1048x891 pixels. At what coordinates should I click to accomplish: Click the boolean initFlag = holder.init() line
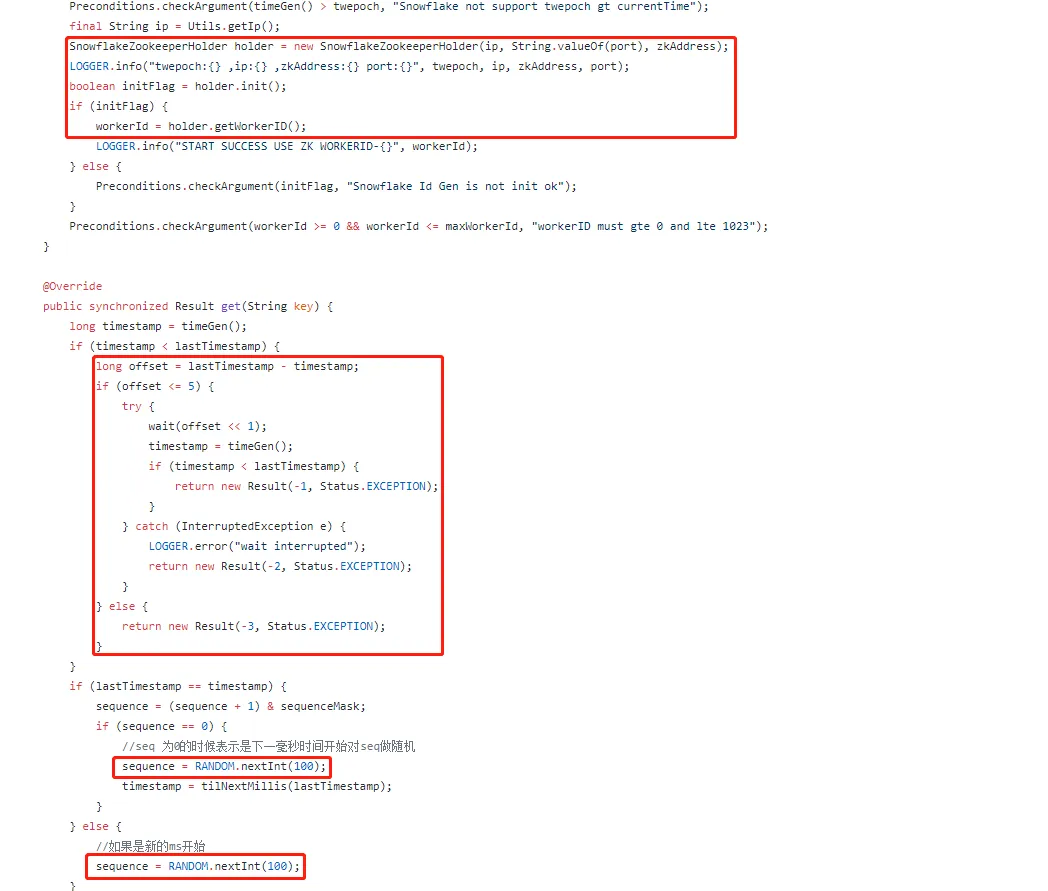click(x=177, y=86)
